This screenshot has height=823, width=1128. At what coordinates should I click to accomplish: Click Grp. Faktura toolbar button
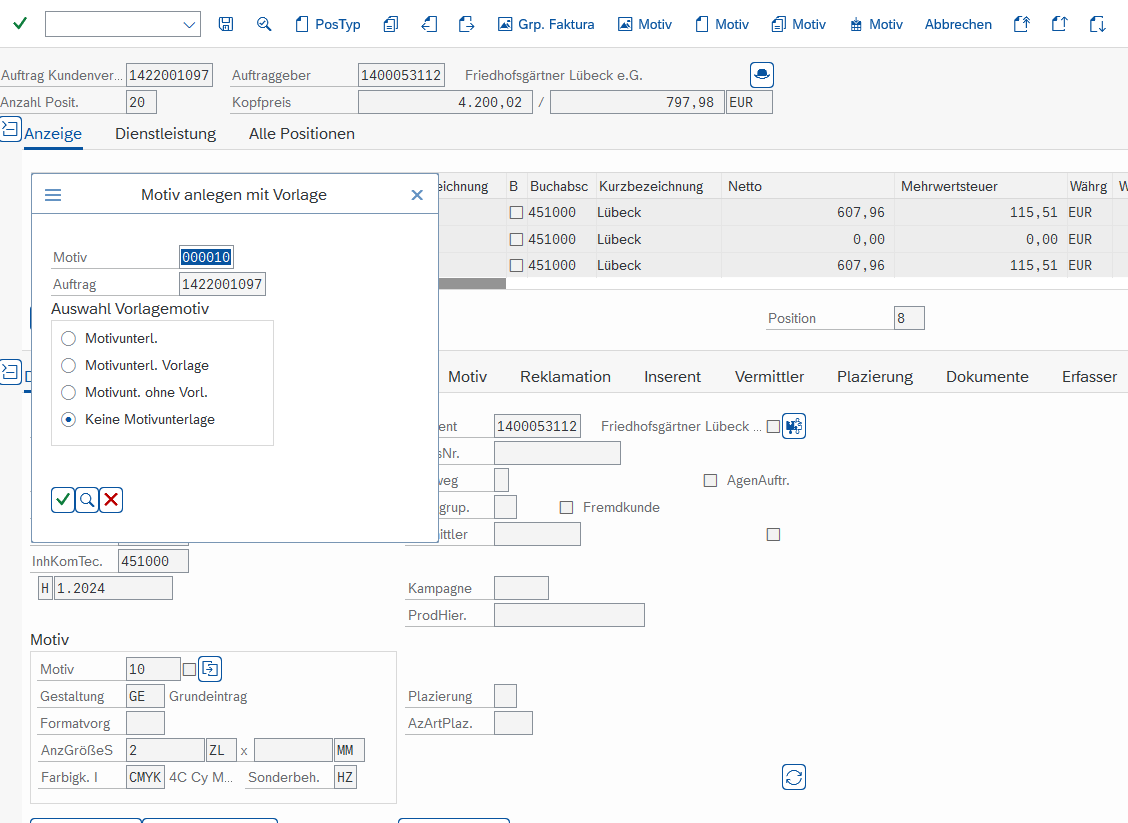546,24
